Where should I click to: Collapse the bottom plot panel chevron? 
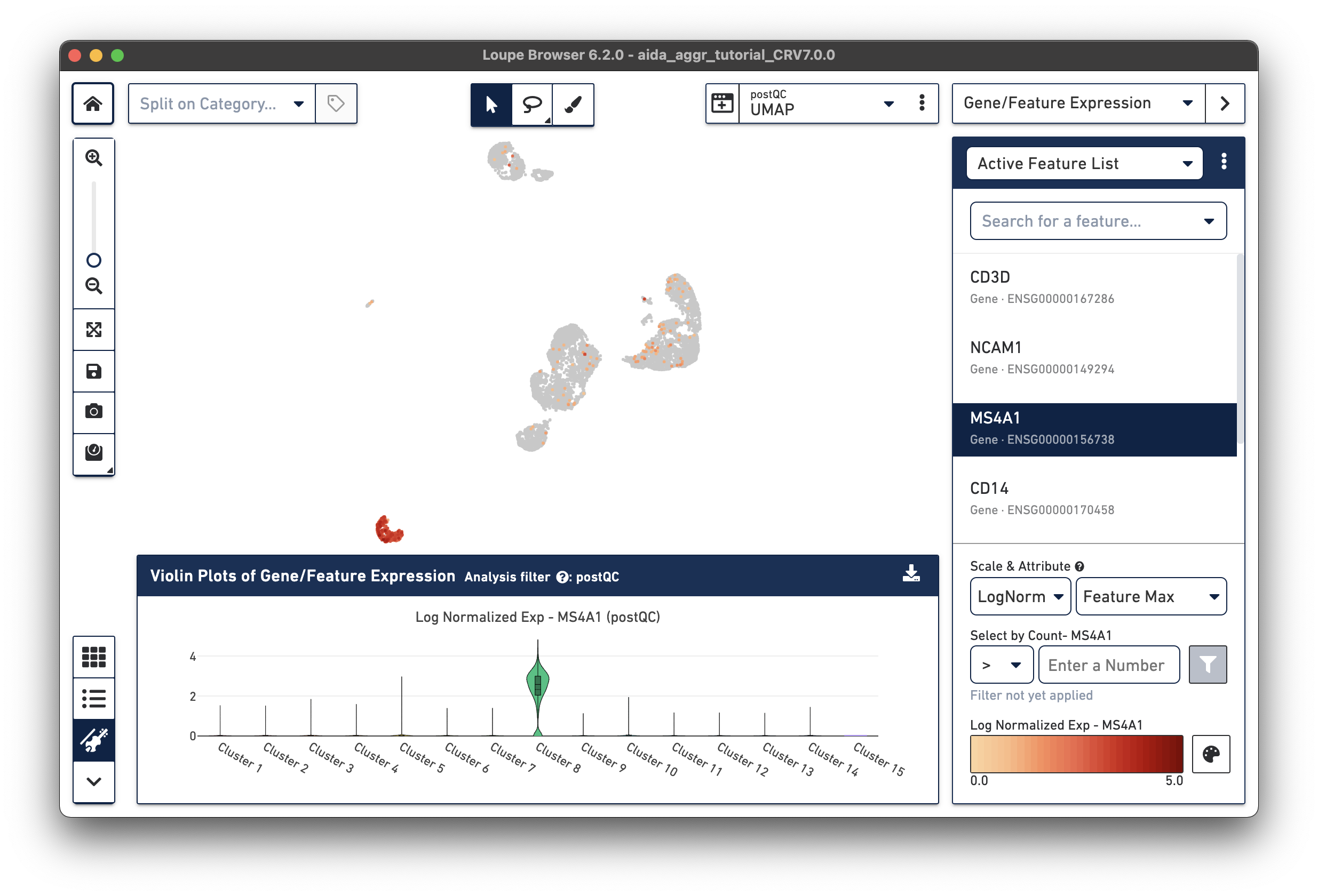[x=93, y=781]
